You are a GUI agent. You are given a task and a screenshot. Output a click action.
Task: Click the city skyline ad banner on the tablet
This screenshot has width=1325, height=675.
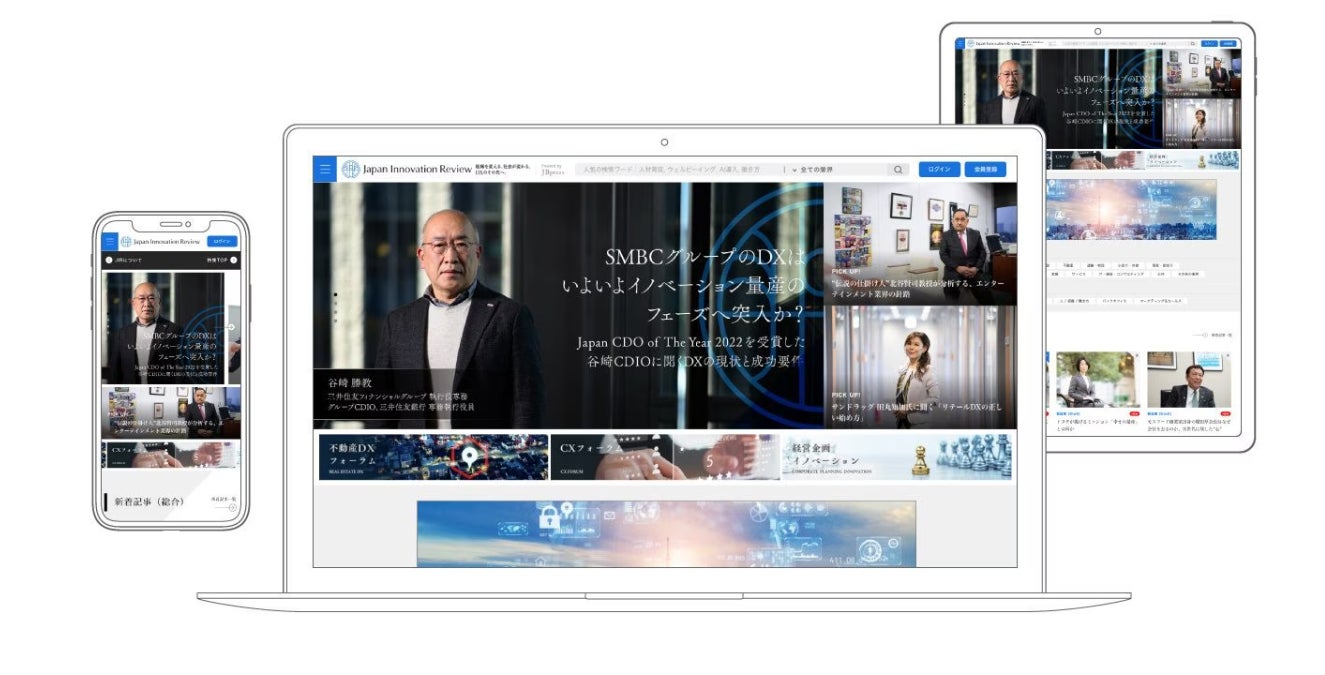(1131, 209)
